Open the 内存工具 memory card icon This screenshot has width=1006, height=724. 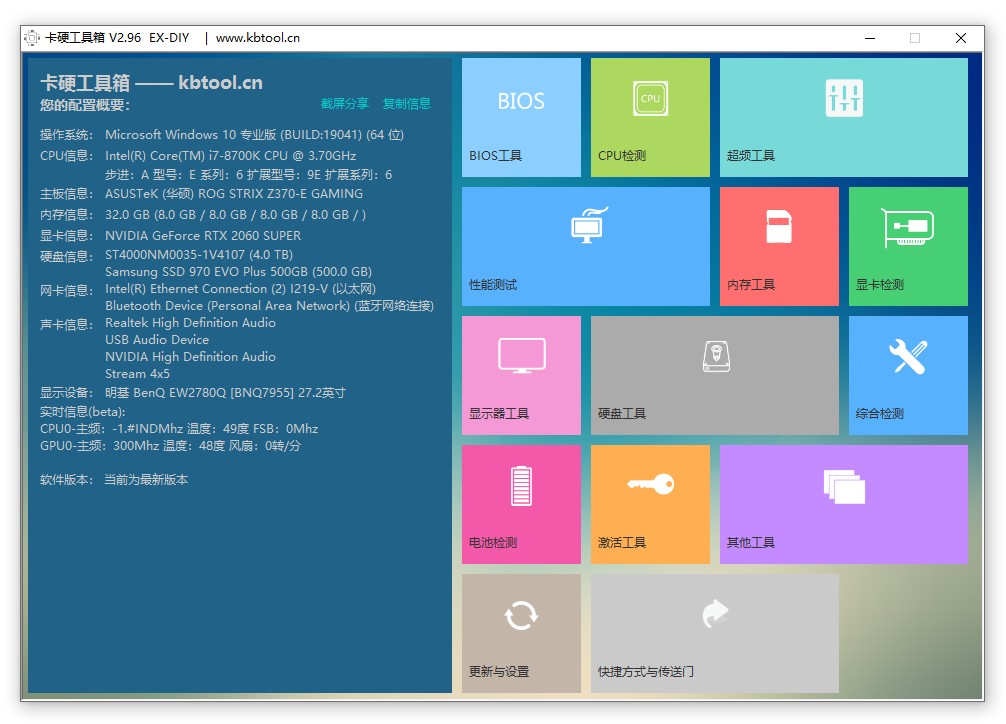[x=779, y=226]
